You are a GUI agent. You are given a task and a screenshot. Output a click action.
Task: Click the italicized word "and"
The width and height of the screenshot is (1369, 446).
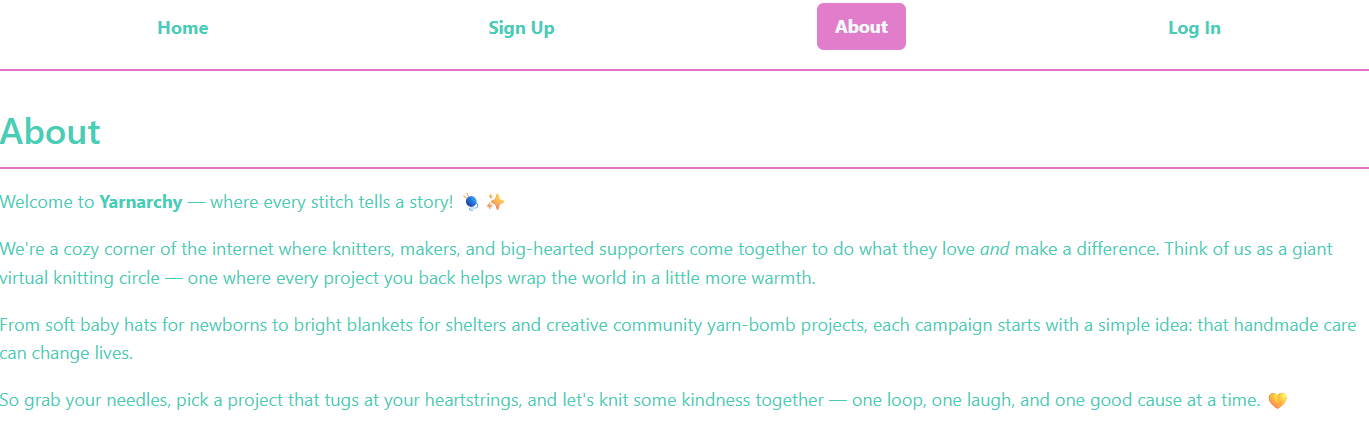[x=994, y=249]
